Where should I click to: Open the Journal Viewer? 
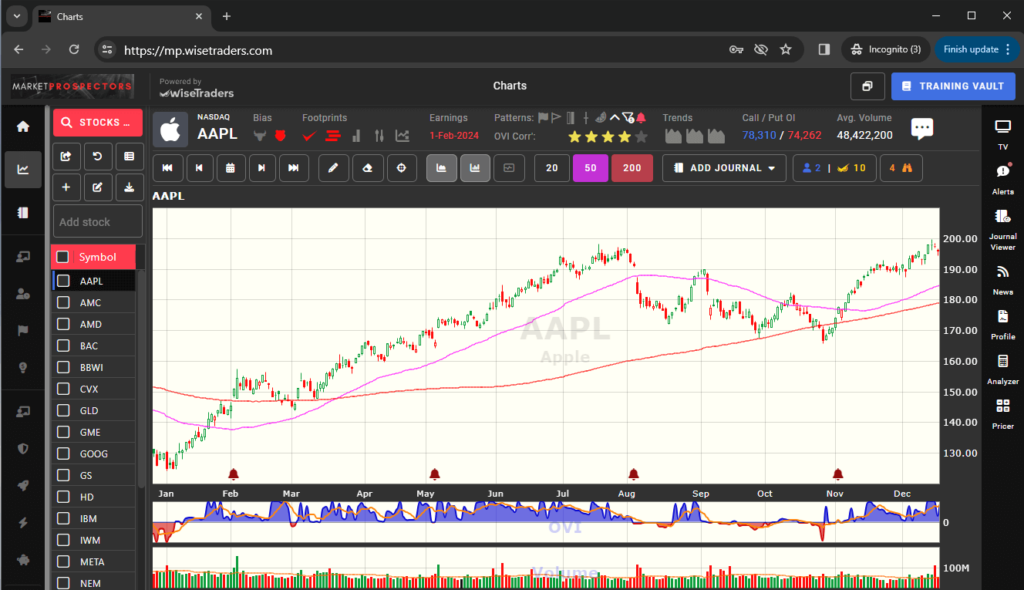click(x=1002, y=218)
